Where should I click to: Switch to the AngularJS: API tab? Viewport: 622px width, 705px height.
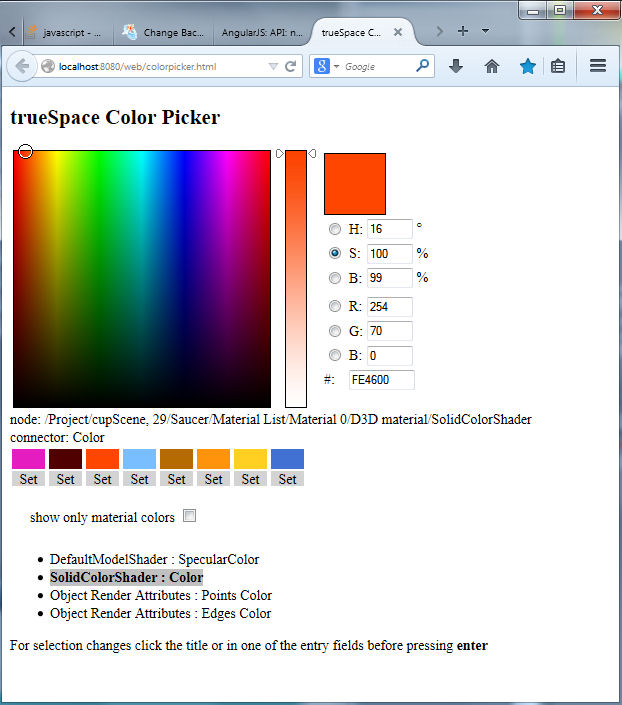click(262, 32)
